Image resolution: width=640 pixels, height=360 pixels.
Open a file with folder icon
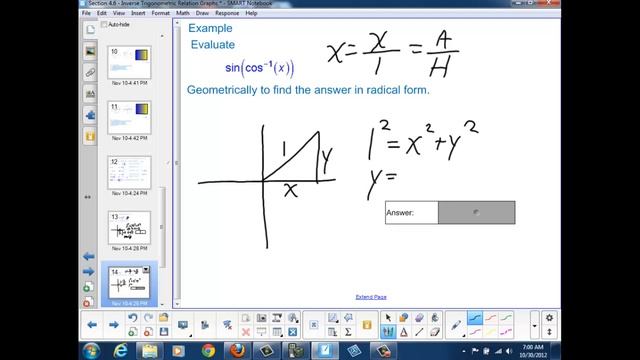point(164,318)
